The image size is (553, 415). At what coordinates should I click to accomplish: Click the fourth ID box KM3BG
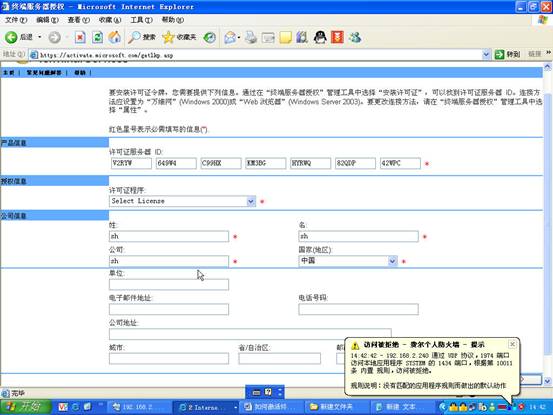click(266, 163)
